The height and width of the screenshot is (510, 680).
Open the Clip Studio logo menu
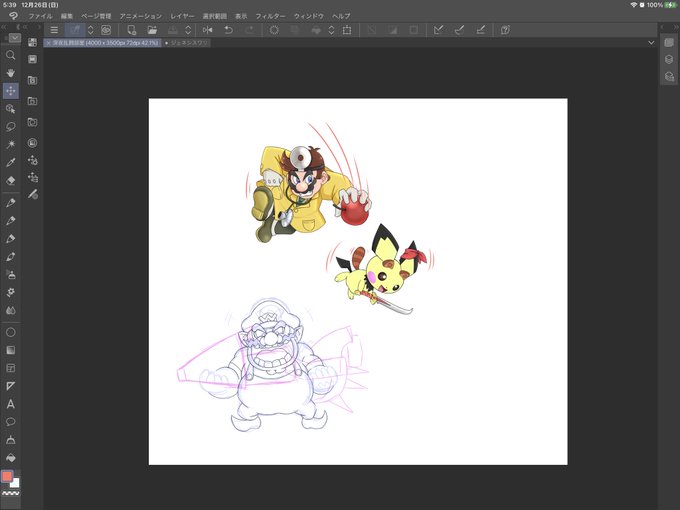click(13, 16)
